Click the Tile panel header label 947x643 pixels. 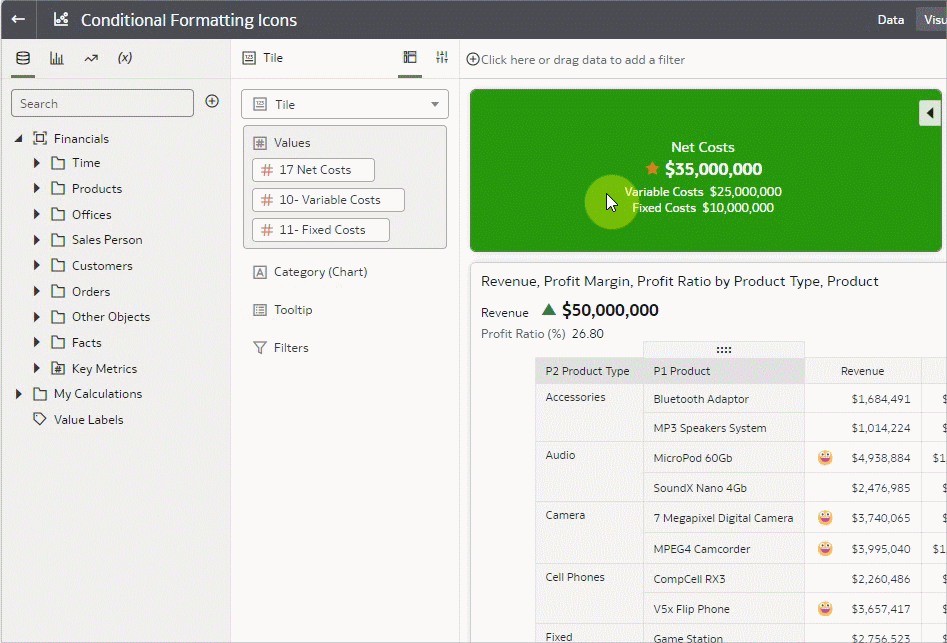click(273, 57)
